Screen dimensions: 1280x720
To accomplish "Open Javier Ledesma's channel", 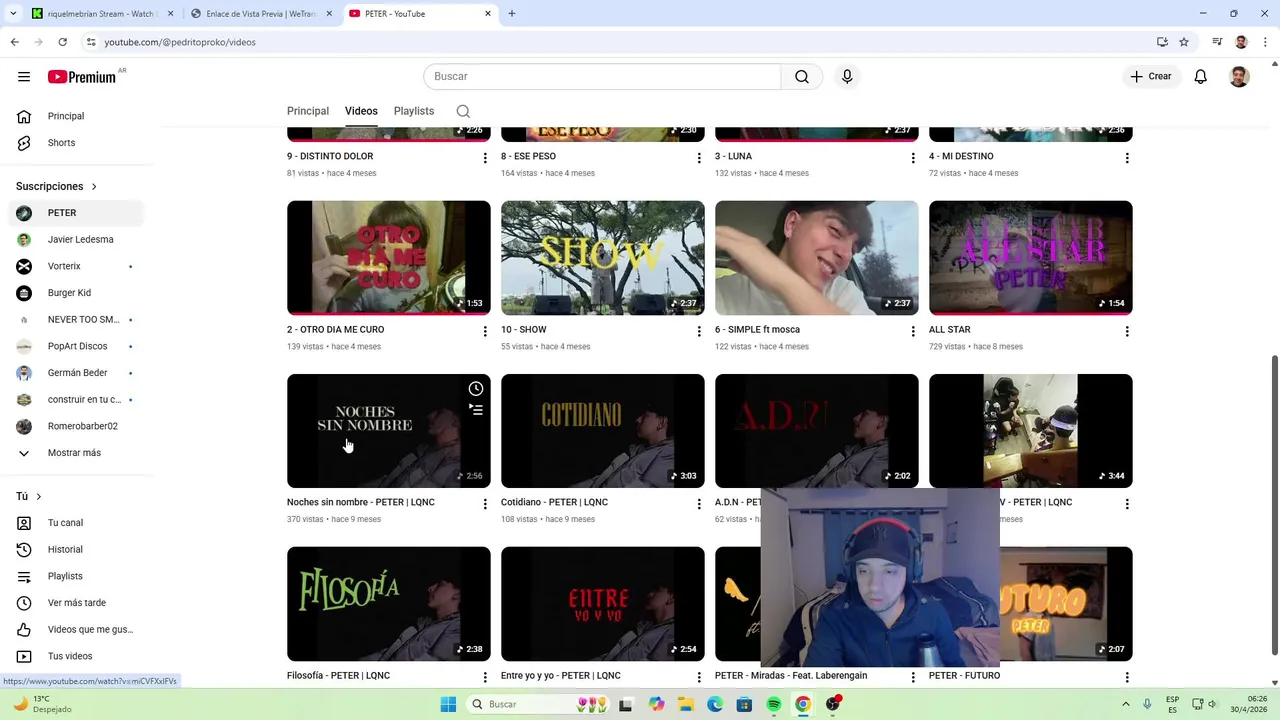I will point(74,240).
